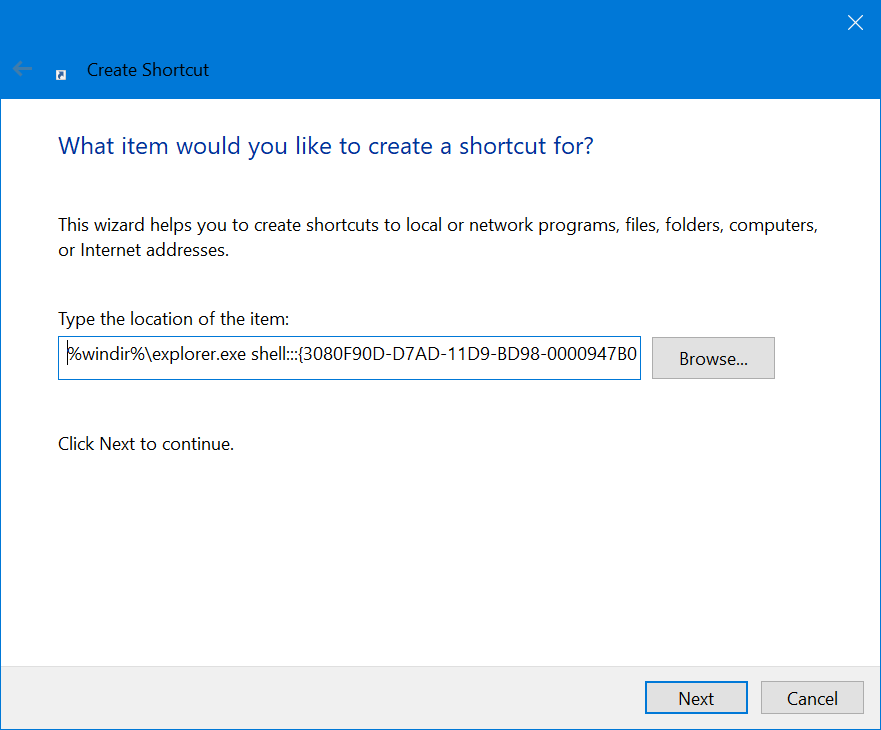
Task: Focus the item location text field
Action: pos(349,358)
